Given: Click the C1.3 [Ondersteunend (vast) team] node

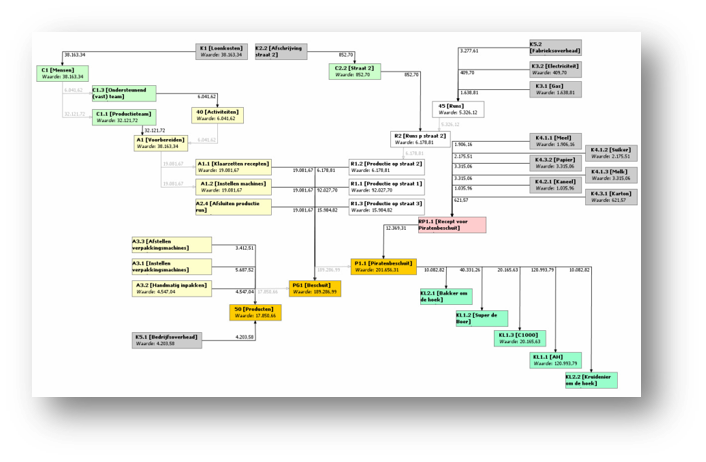Looking at the screenshot, I should [124, 93].
